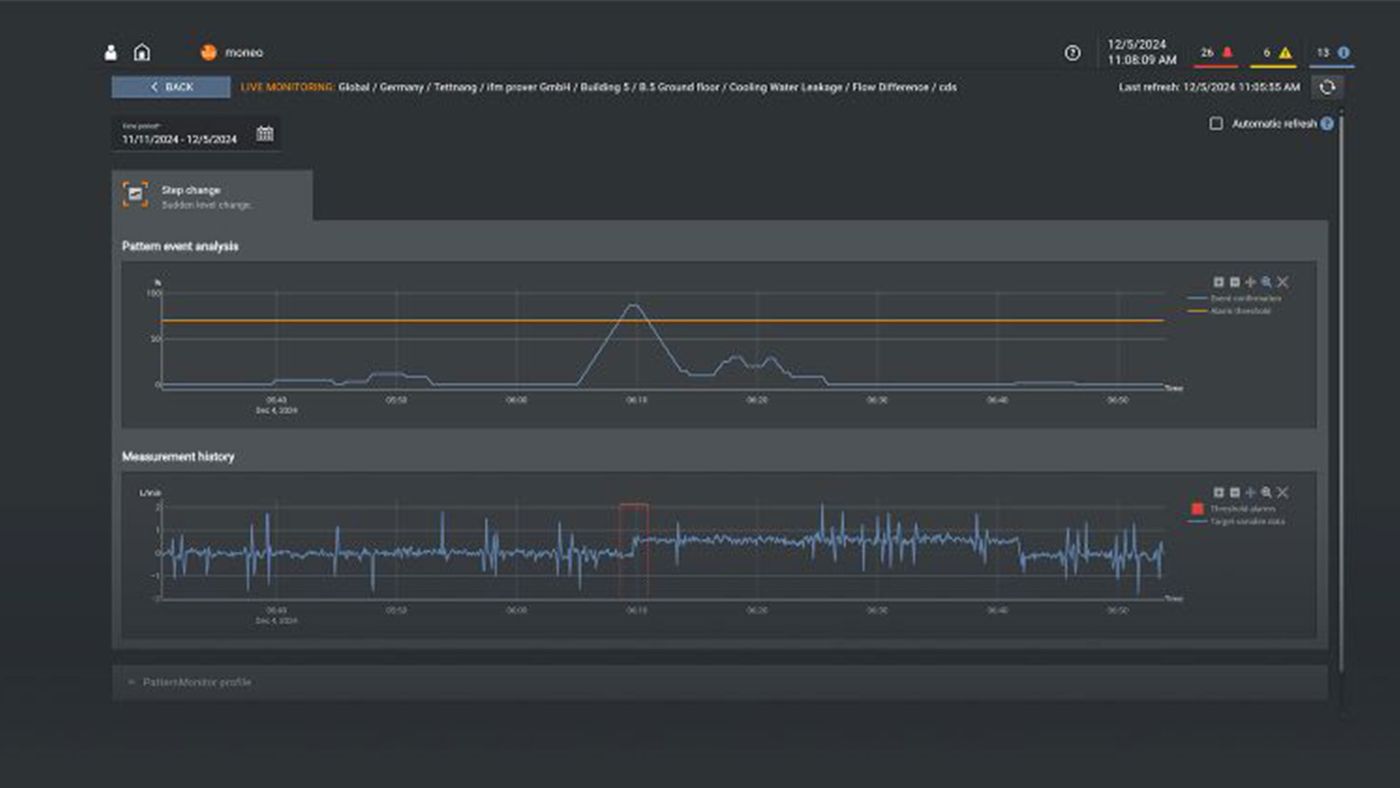The height and width of the screenshot is (788, 1400).
Task: Click the moneo logo icon
Action: click(207, 50)
